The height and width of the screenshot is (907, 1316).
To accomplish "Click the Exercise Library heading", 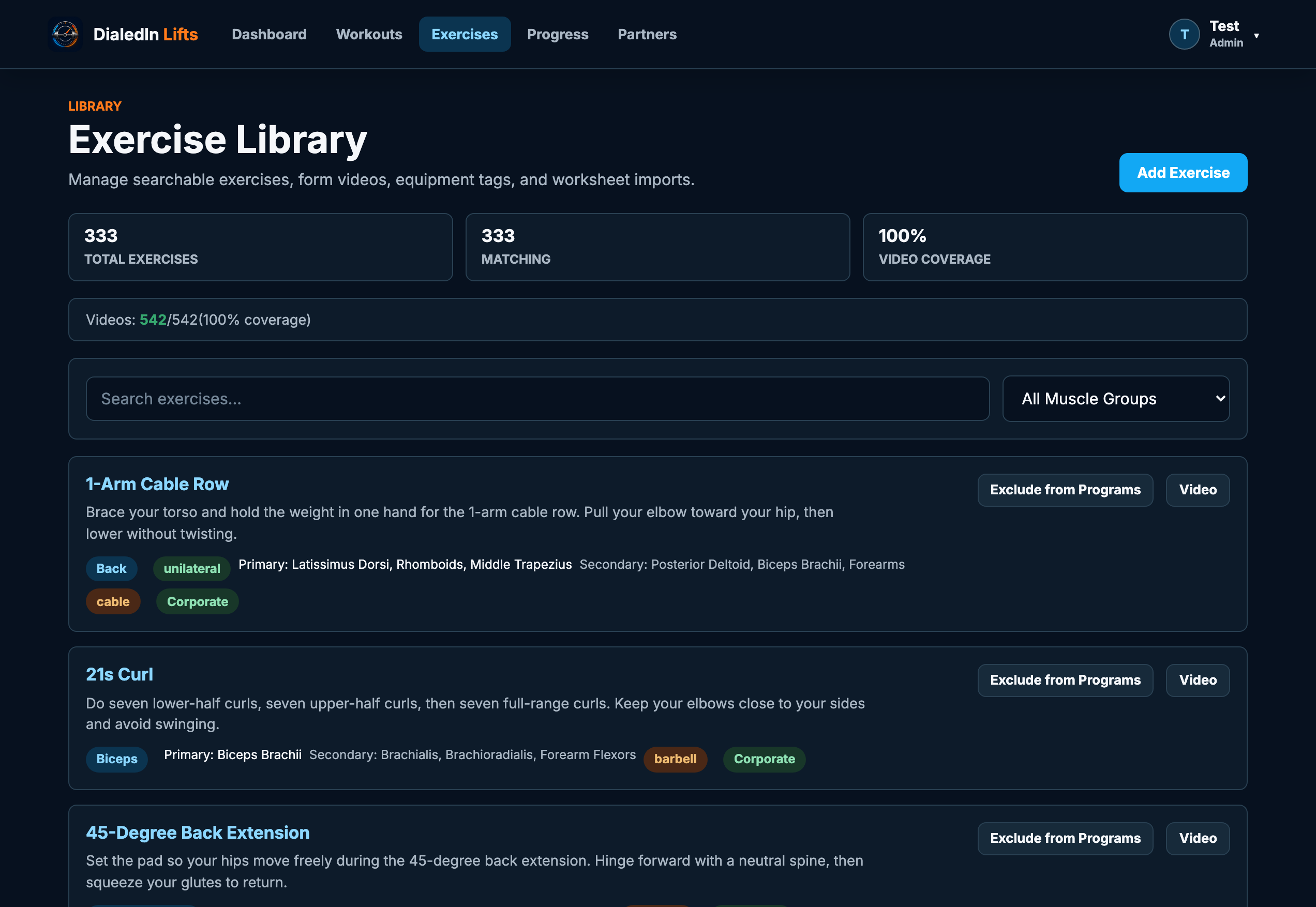I will click(218, 140).
